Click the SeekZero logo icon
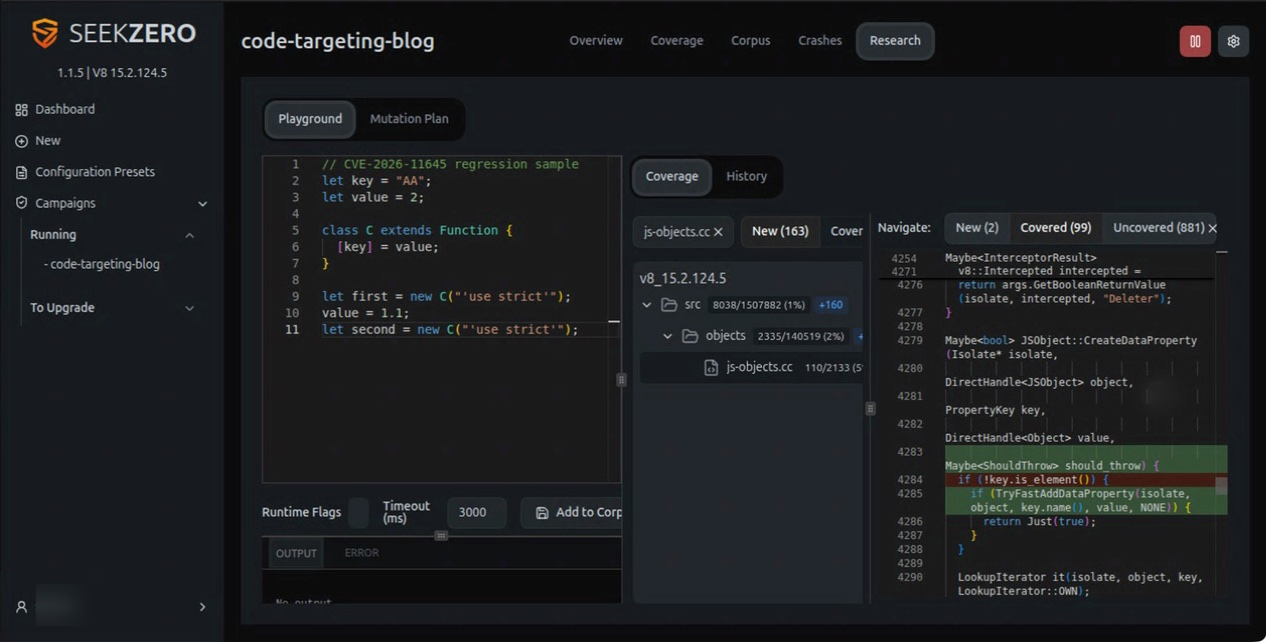The image size is (1266, 642). (x=45, y=33)
